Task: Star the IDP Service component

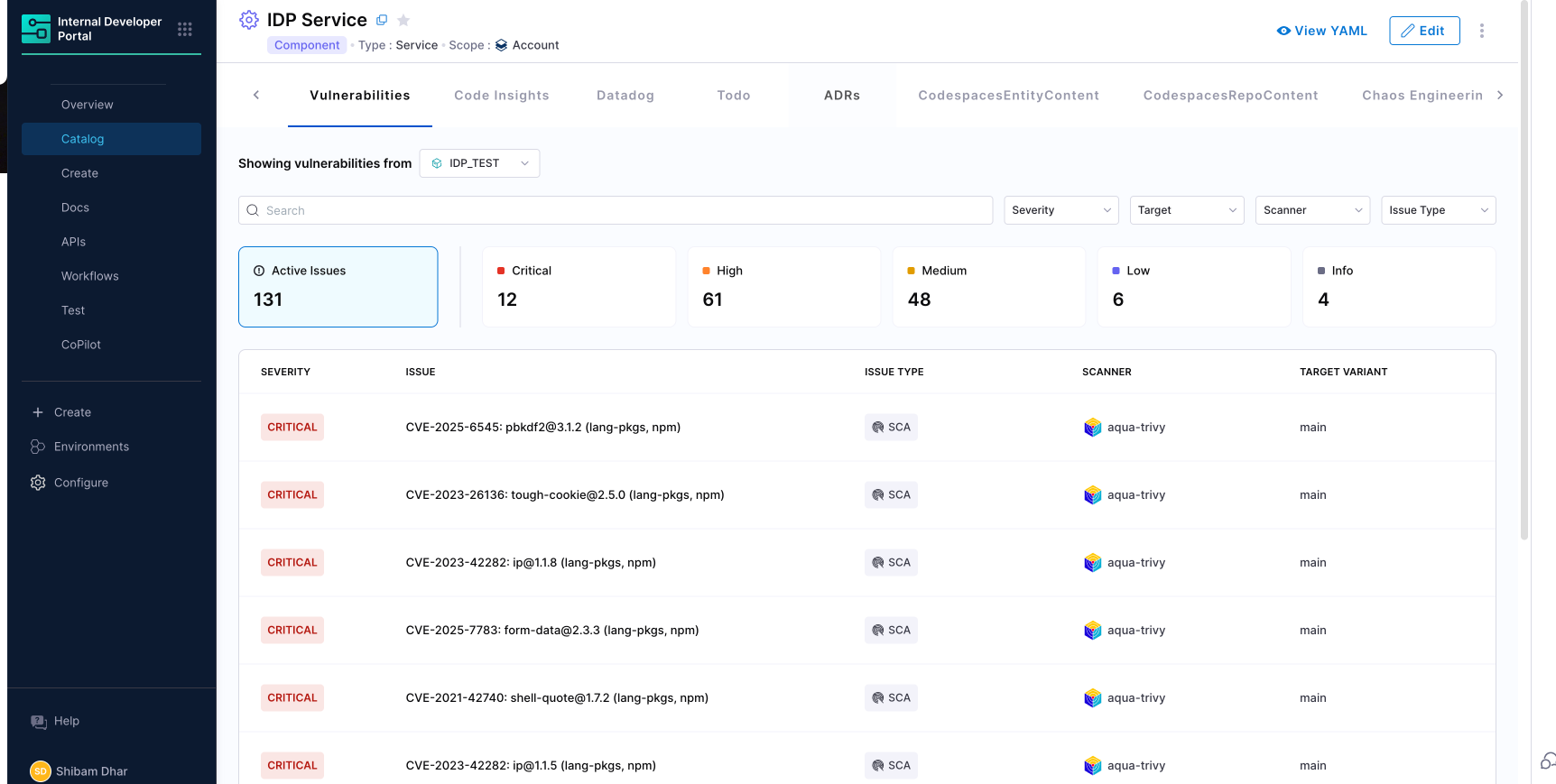Action: tap(403, 20)
